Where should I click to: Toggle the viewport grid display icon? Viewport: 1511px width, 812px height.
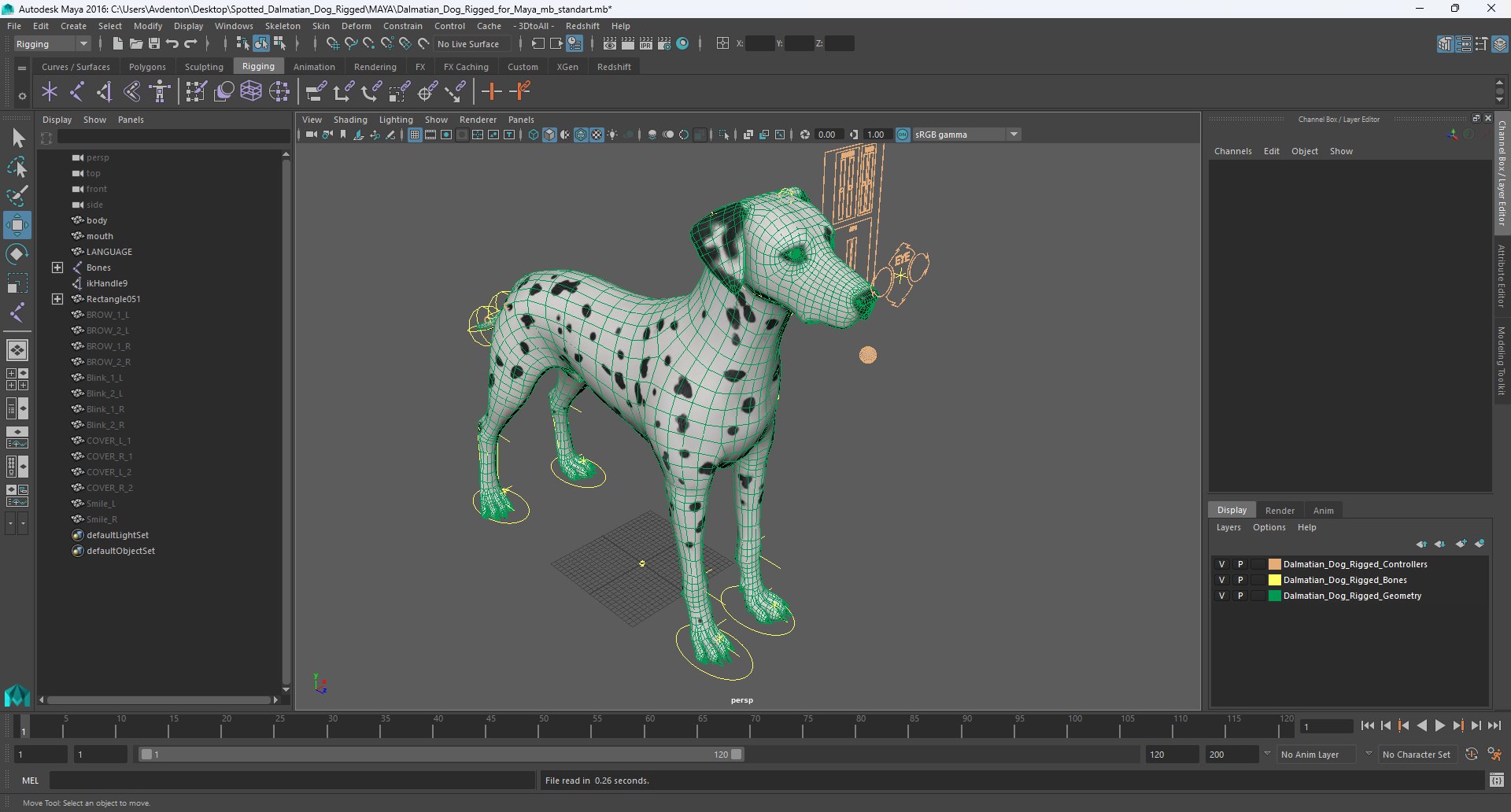coord(415,135)
